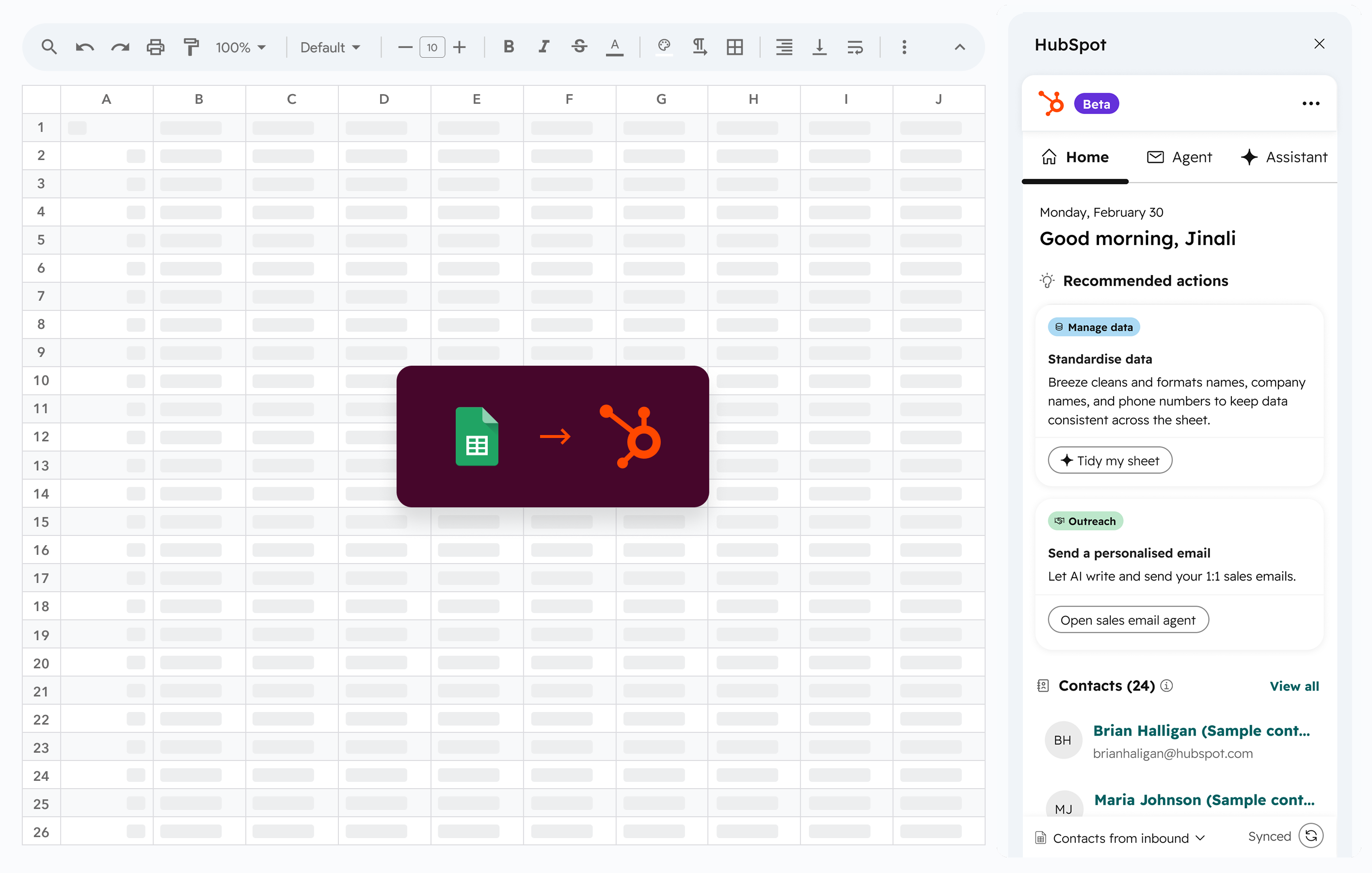1372x873 pixels.
Task: Toggle italic formatting
Action: pyautogui.click(x=544, y=47)
